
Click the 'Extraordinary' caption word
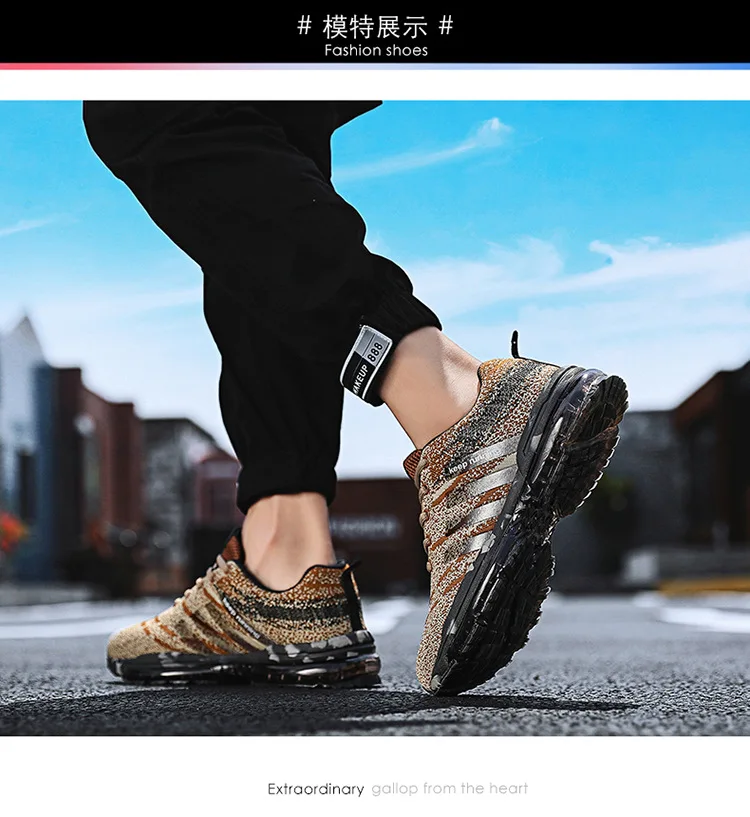pyautogui.click(x=316, y=789)
